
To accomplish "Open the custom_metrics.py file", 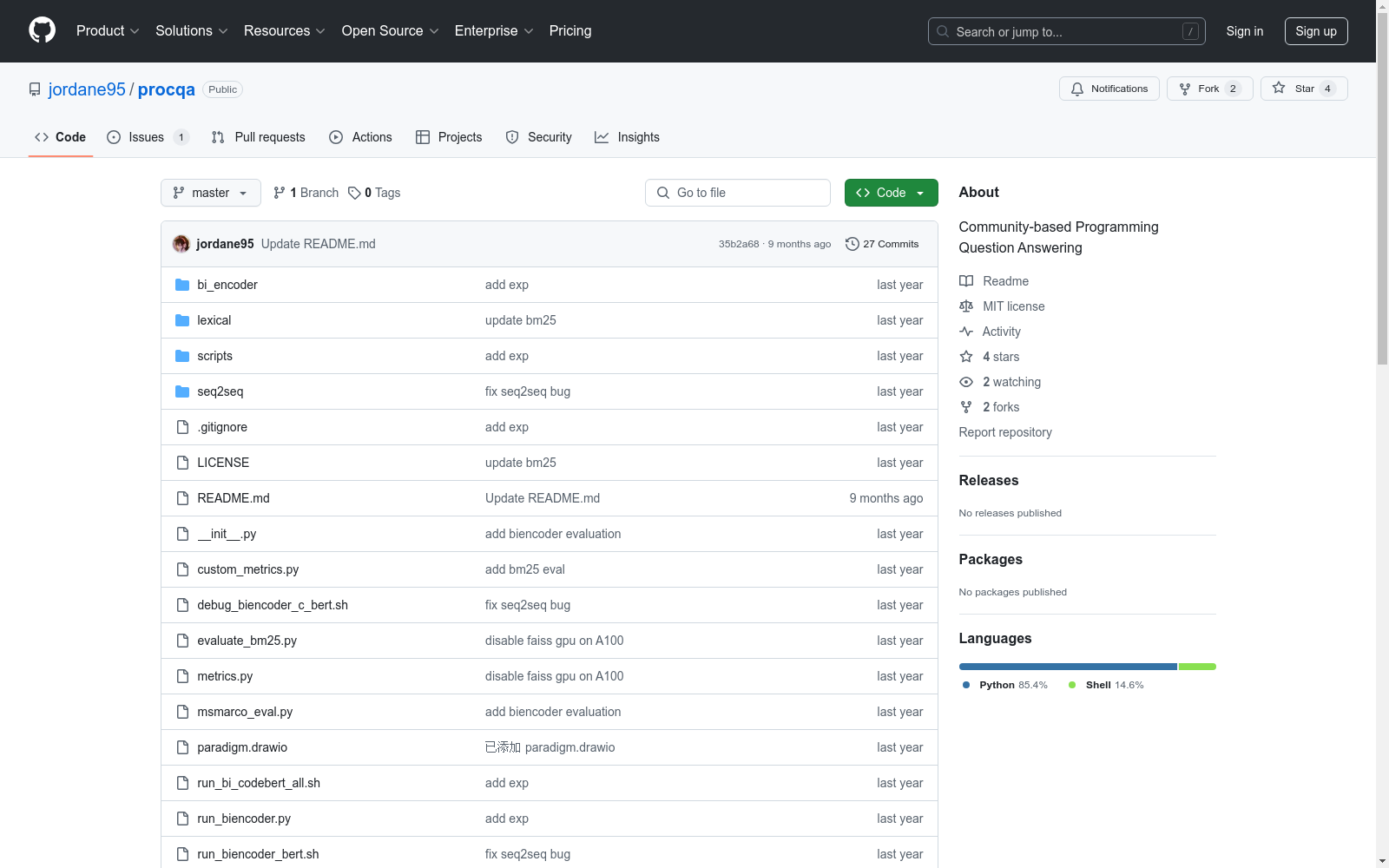I will point(247,569).
